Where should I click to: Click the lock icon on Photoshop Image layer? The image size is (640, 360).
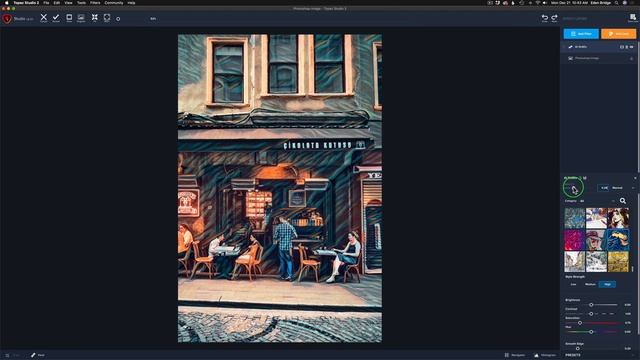click(x=631, y=58)
